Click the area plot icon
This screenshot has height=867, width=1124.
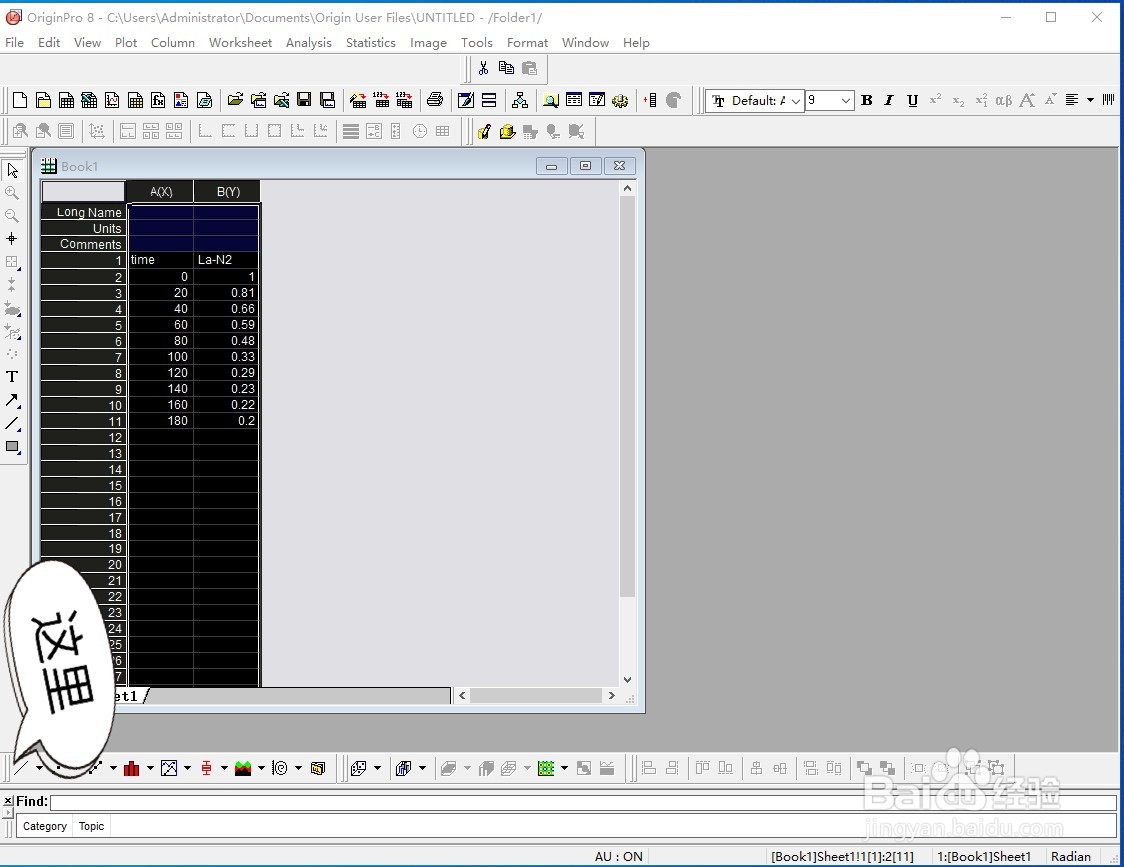point(243,768)
